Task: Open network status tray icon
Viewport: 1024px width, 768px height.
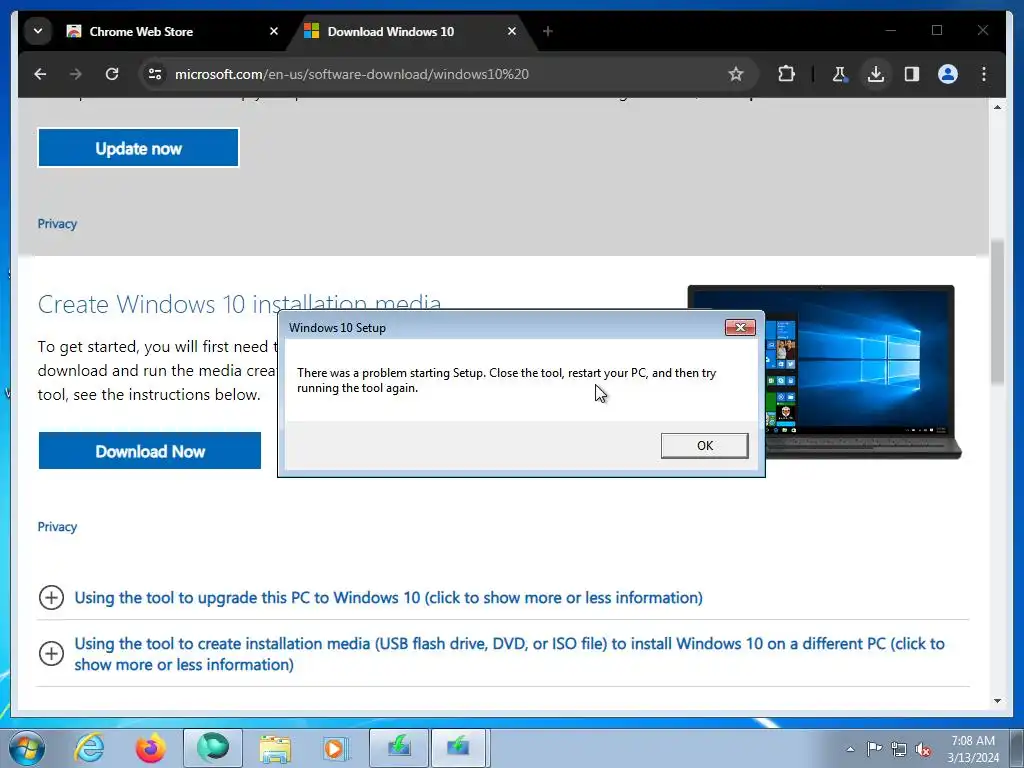Action: (x=899, y=749)
